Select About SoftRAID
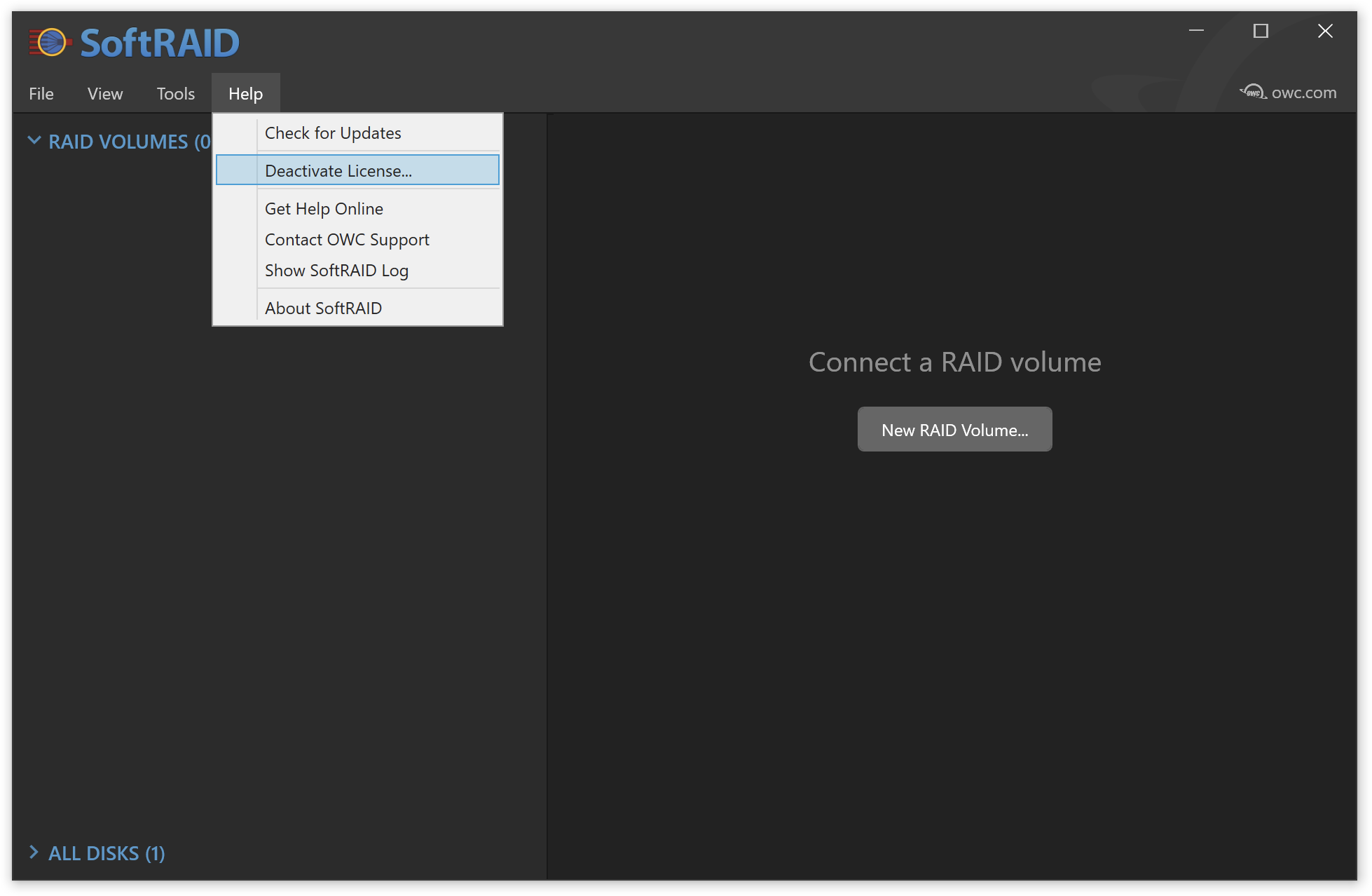 point(323,308)
